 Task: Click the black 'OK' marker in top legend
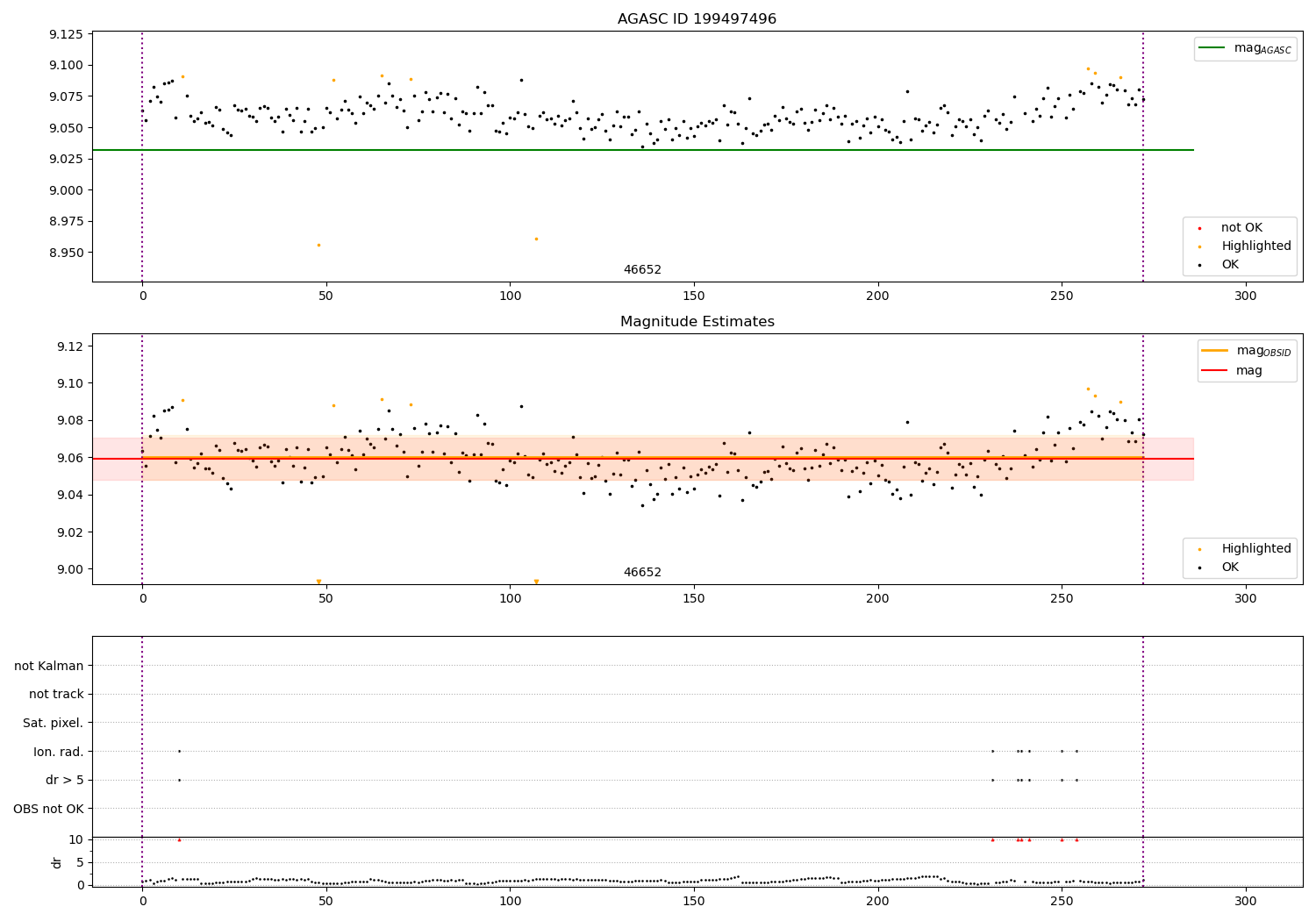[1200, 265]
